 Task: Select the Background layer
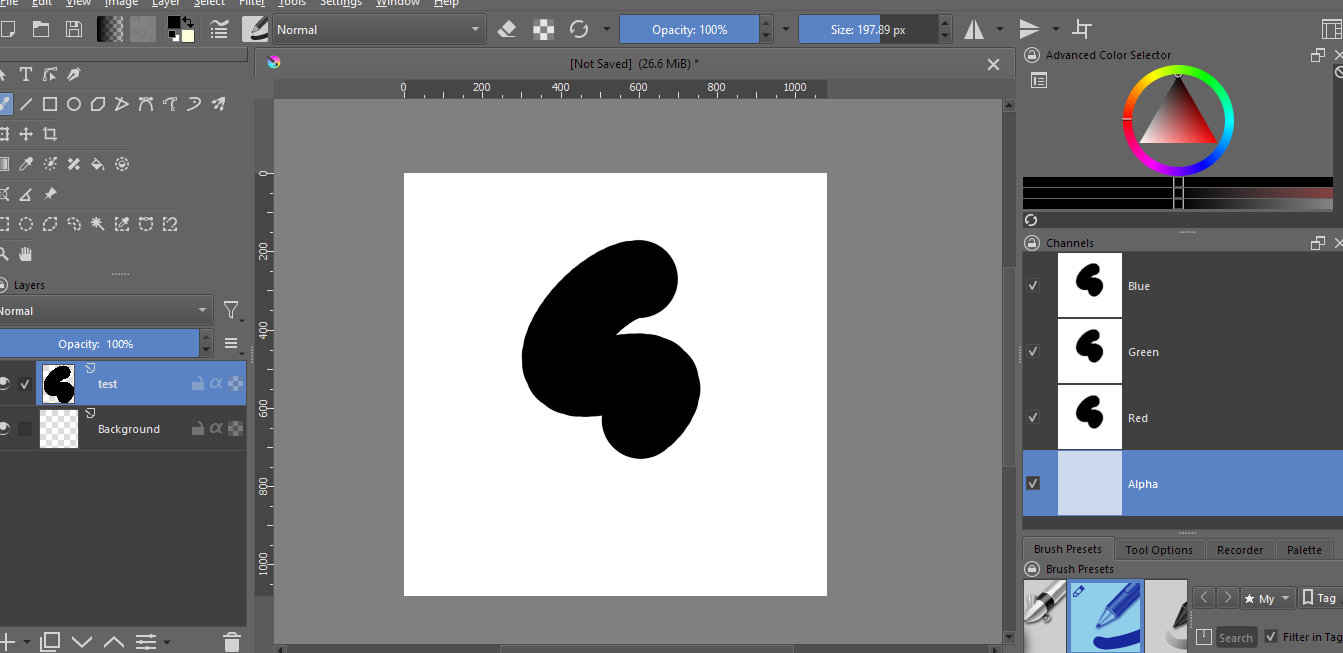tap(128, 429)
